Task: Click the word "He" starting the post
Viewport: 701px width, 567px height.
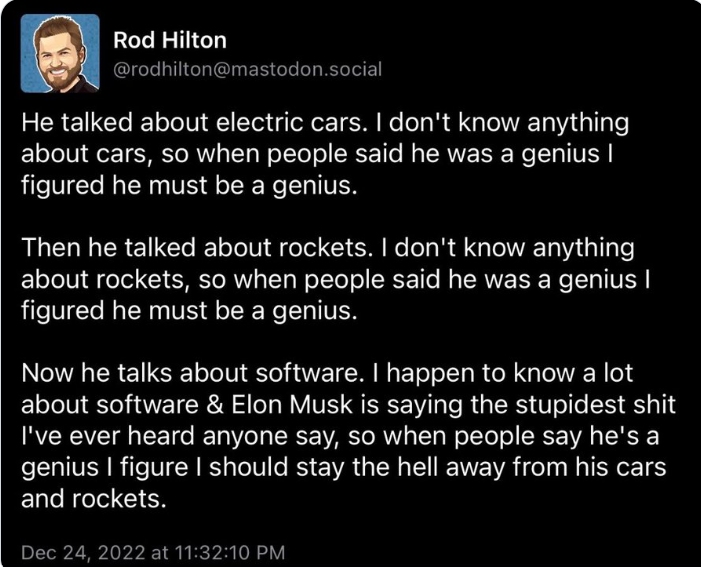Action: (x=38, y=123)
